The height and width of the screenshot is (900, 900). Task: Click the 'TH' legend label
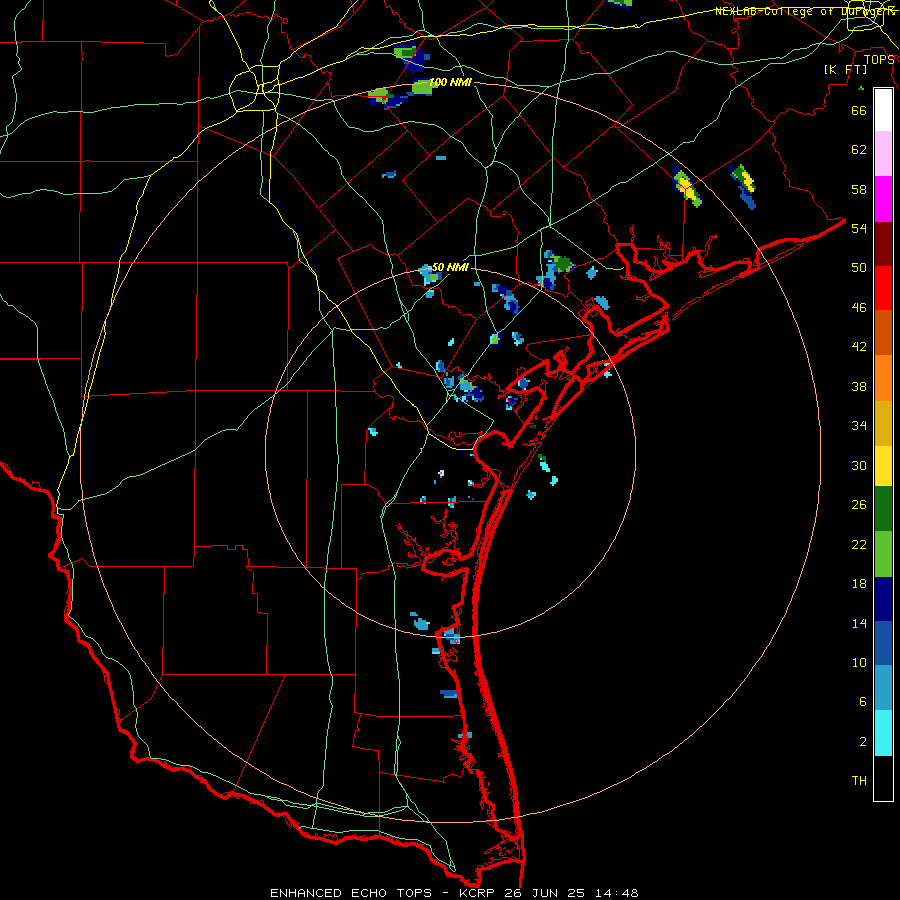(x=859, y=781)
